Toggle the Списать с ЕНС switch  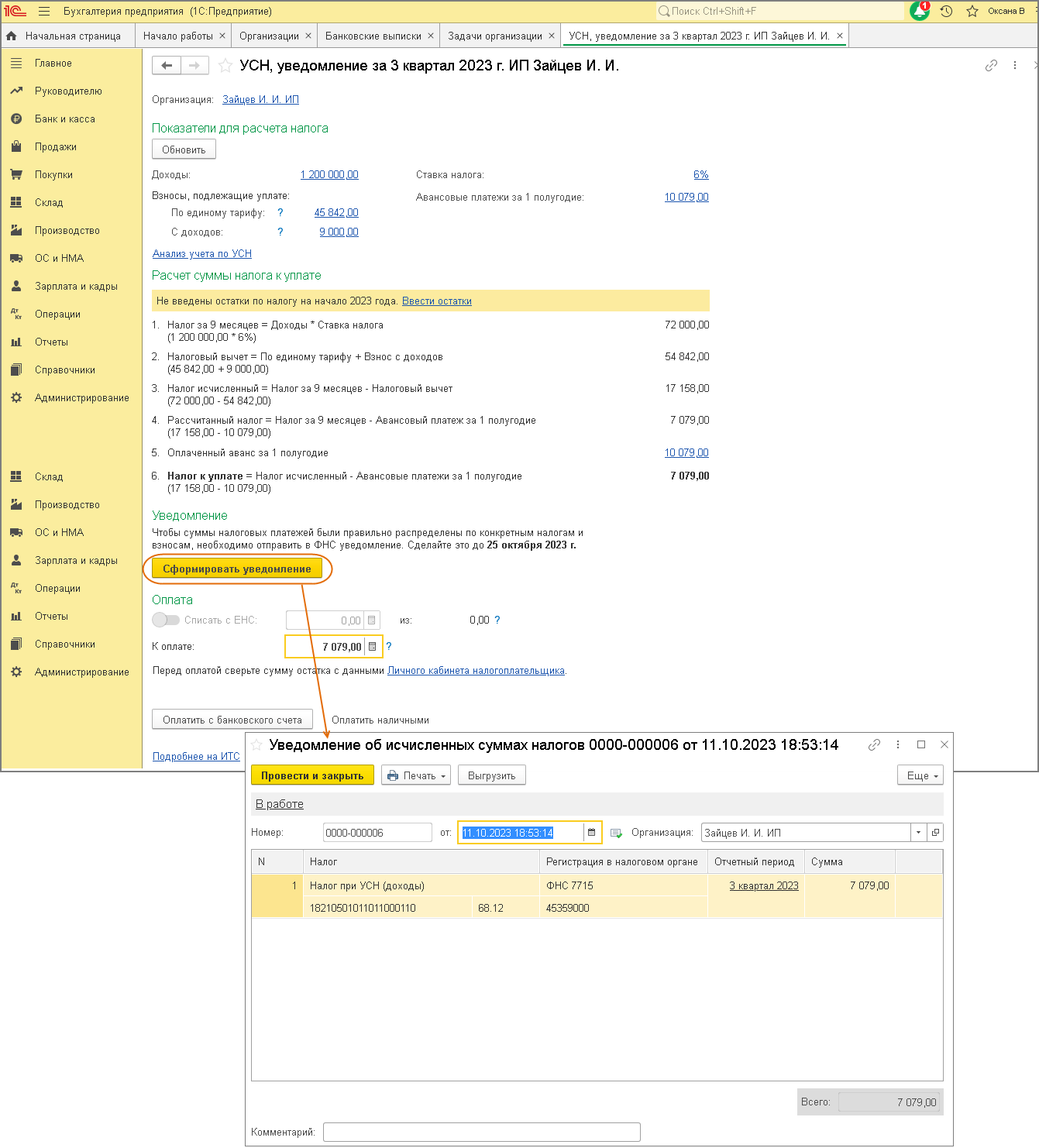[166, 620]
